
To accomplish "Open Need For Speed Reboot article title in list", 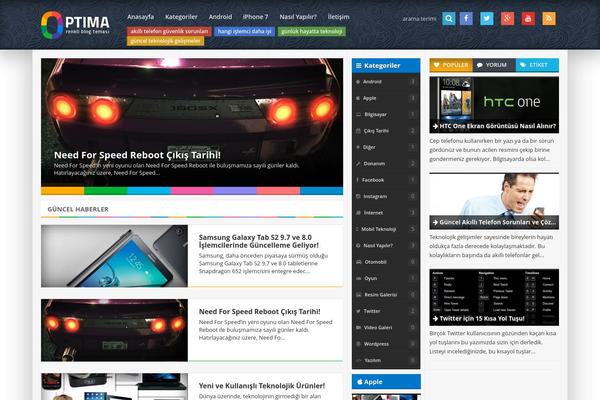I will click(259, 312).
